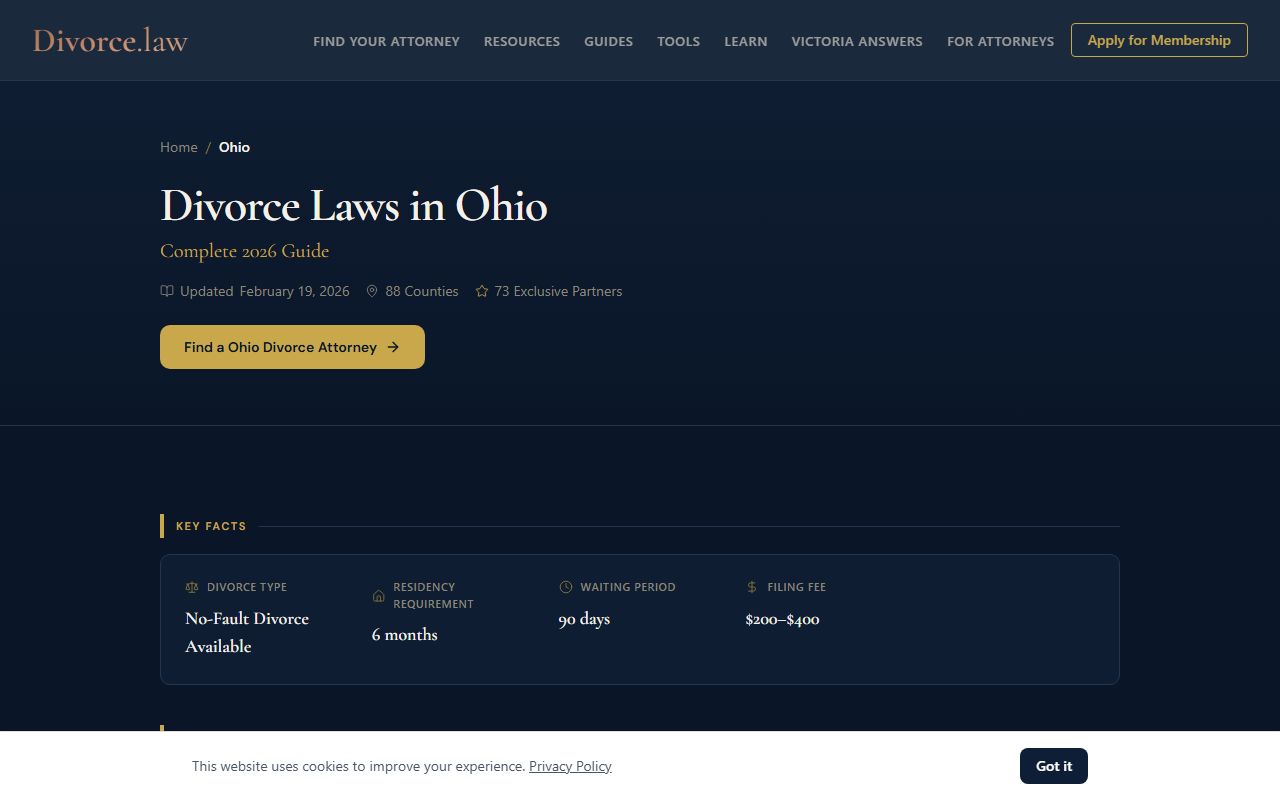Click the Residency Requirement label

coord(434,595)
